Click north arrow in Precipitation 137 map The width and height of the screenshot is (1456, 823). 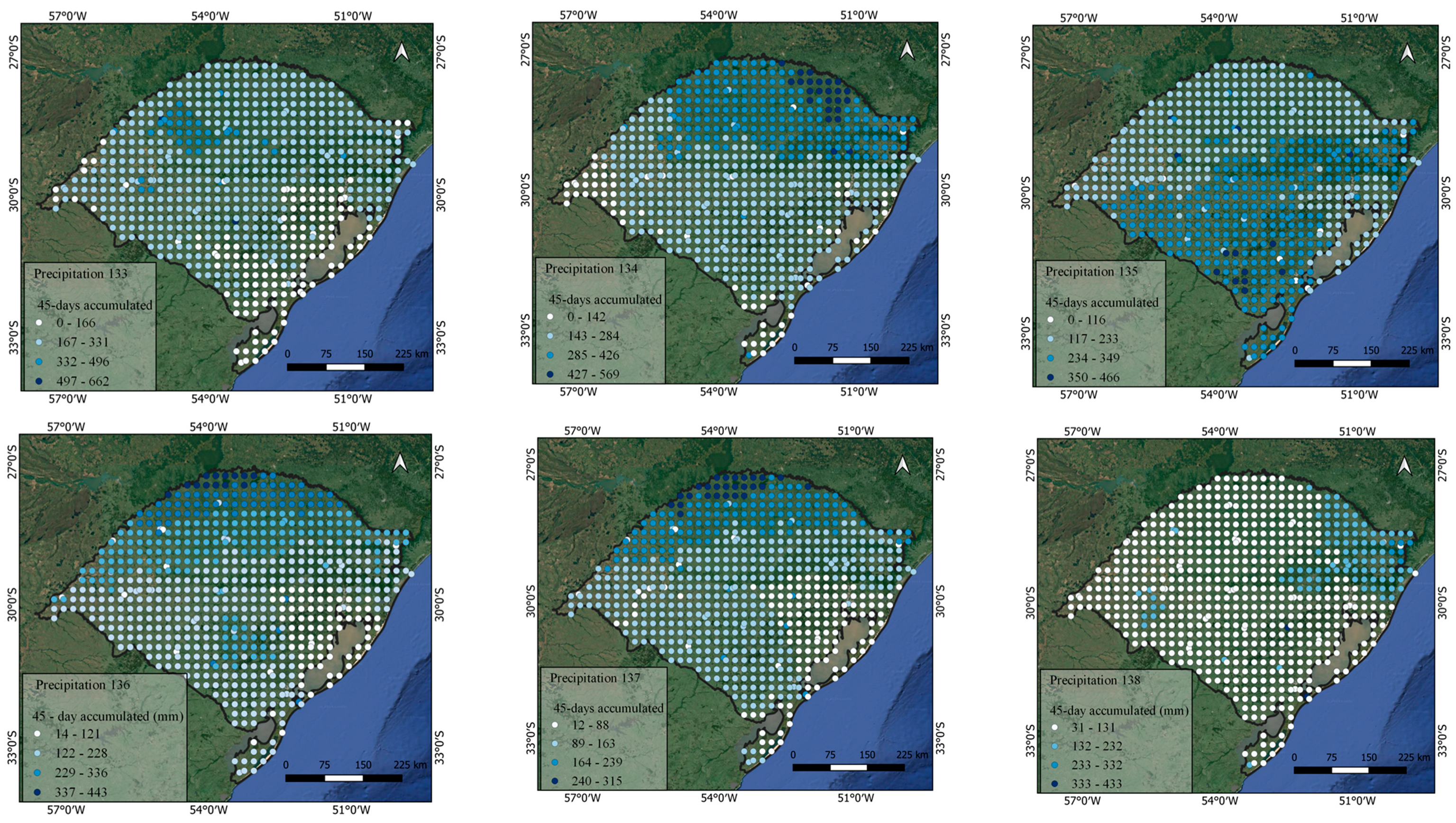click(902, 465)
